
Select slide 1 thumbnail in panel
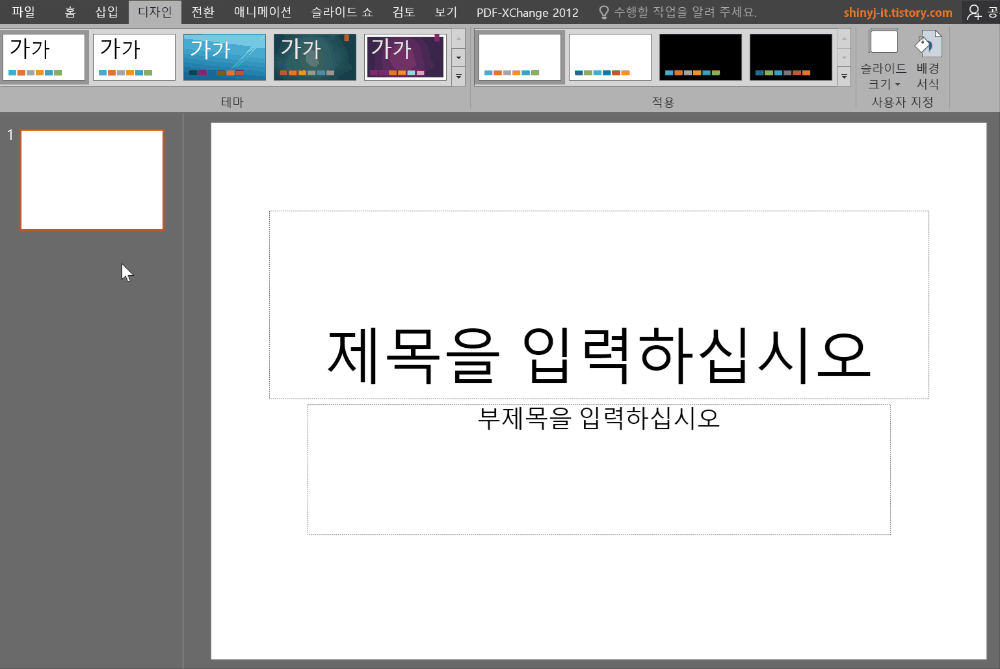[x=92, y=180]
